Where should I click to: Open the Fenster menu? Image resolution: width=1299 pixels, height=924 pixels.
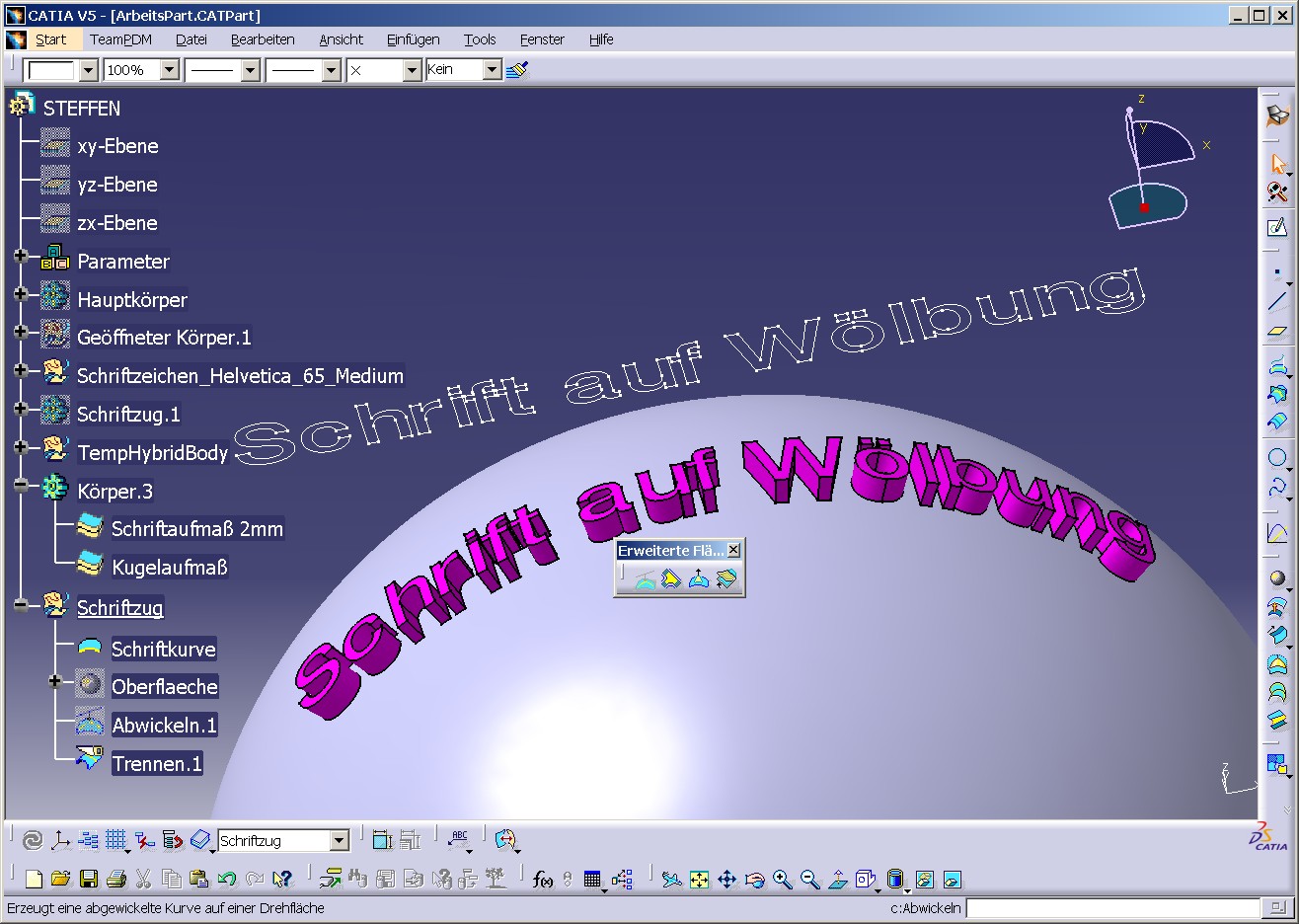pyautogui.click(x=542, y=39)
